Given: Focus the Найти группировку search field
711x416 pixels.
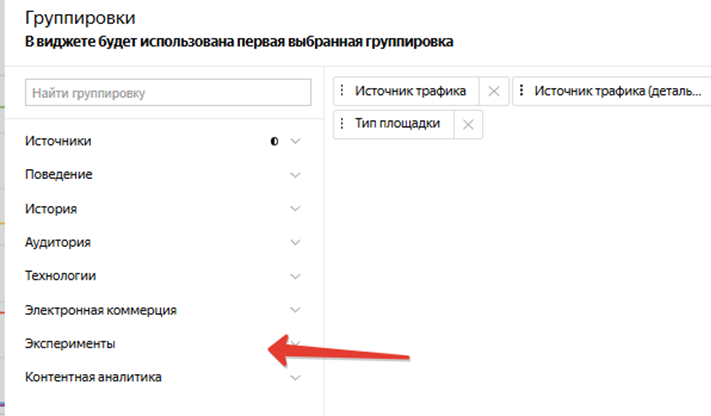Looking at the screenshot, I should tap(169, 93).
